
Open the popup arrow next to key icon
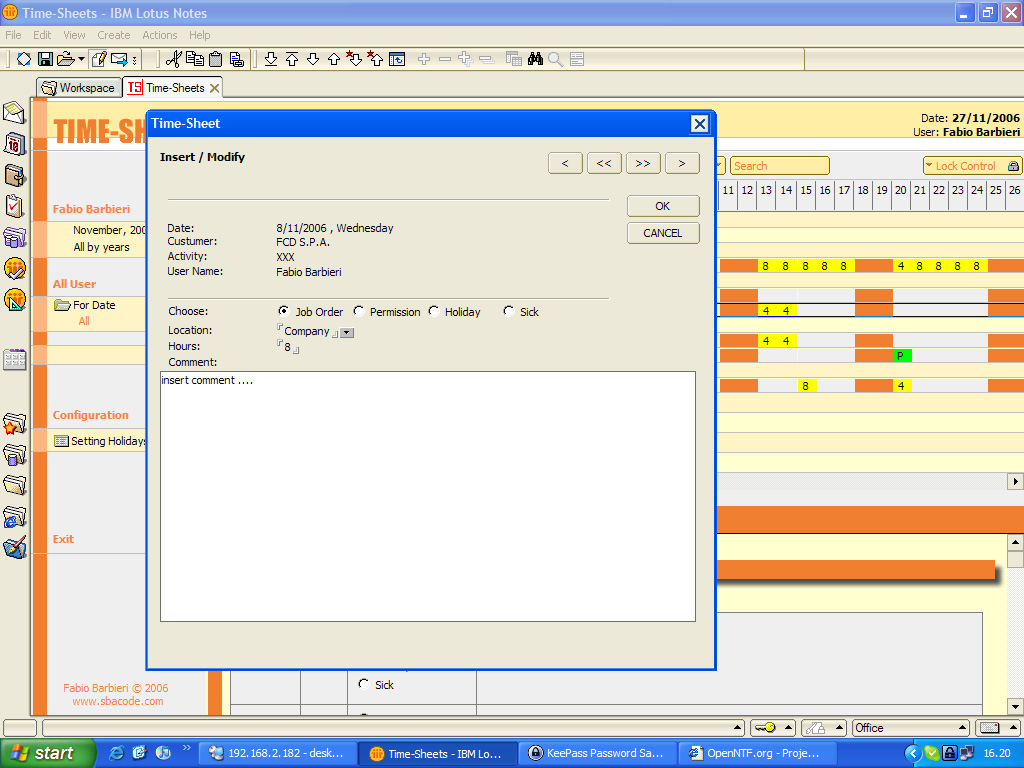pos(788,728)
